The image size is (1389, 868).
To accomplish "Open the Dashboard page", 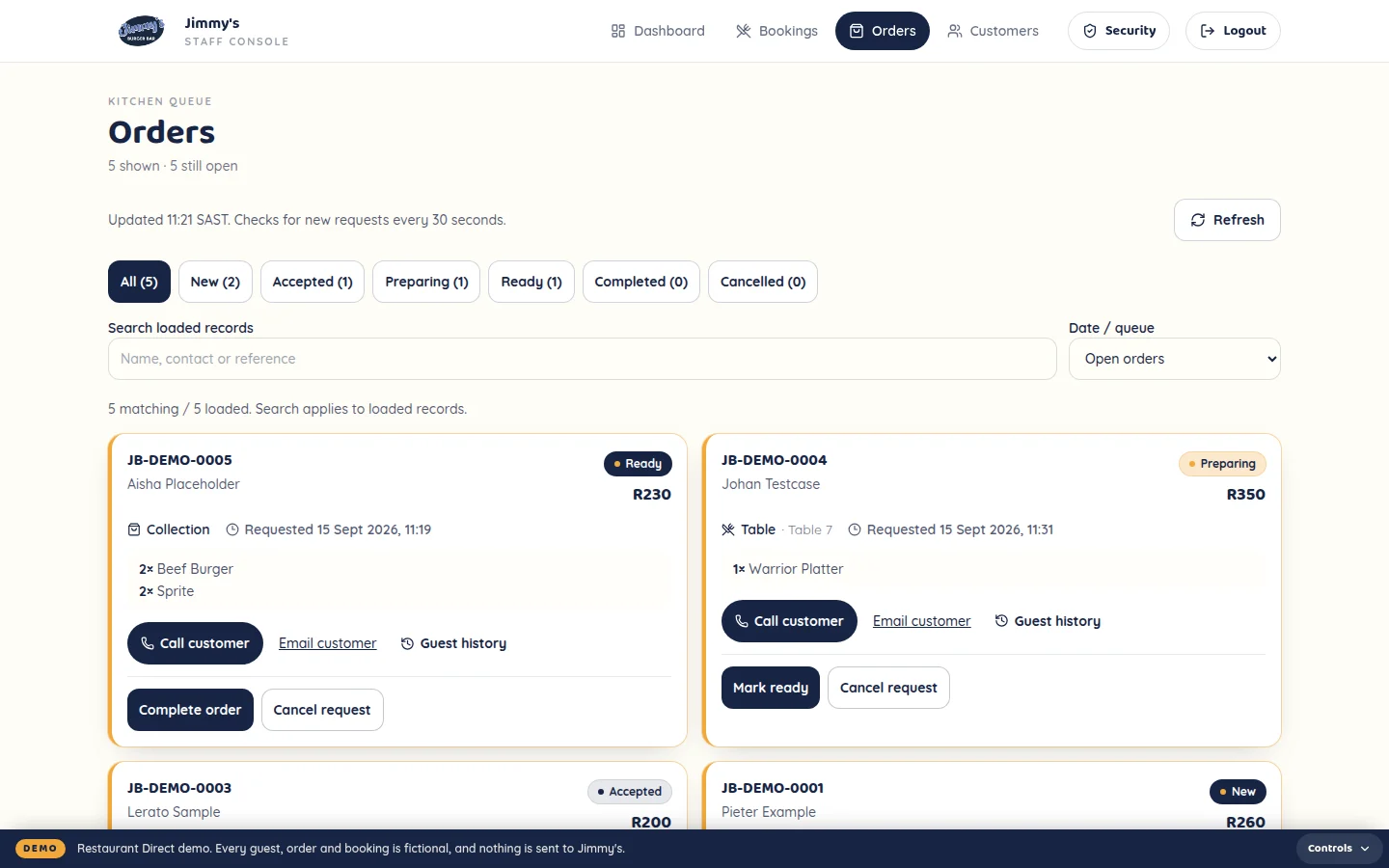I will (x=658, y=31).
